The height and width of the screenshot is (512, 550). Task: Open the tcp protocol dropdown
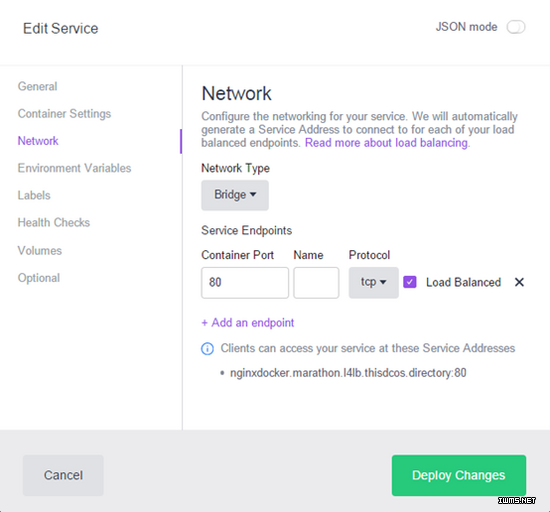coord(373,283)
